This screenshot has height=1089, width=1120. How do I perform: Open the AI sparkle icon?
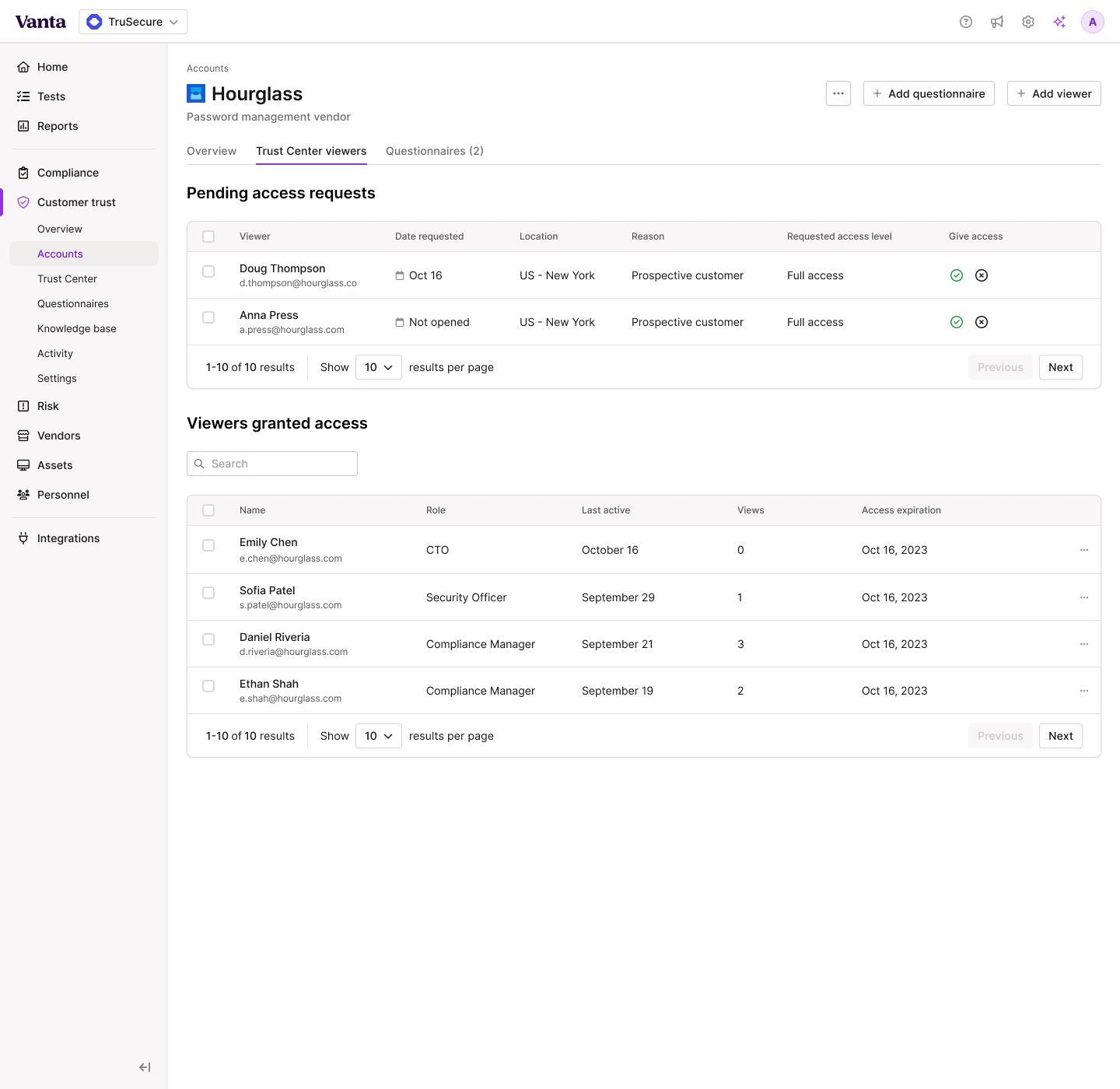click(x=1059, y=22)
